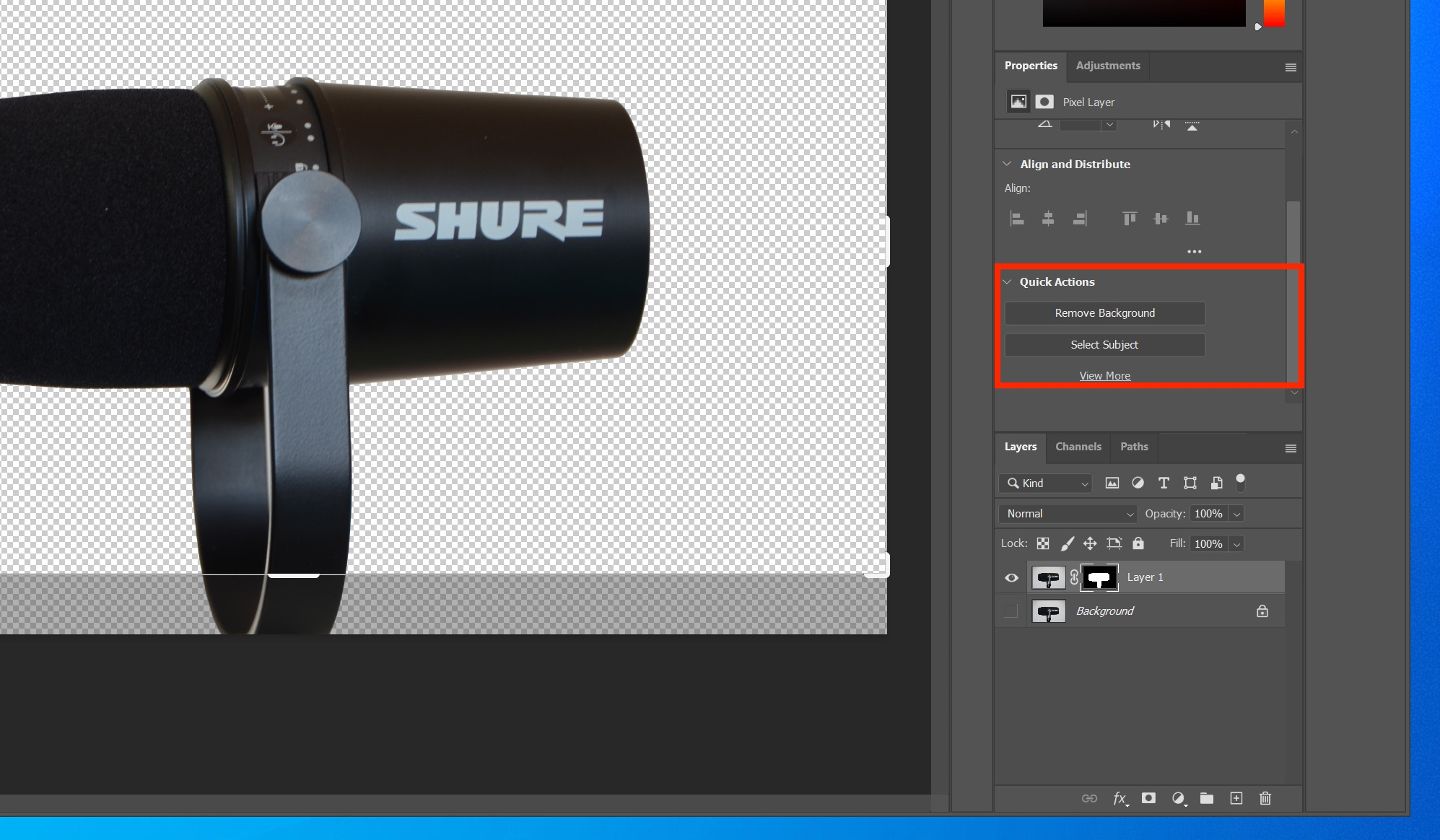1440x840 pixels.
Task: Open the Normal blend mode dropdown
Action: click(x=1068, y=514)
